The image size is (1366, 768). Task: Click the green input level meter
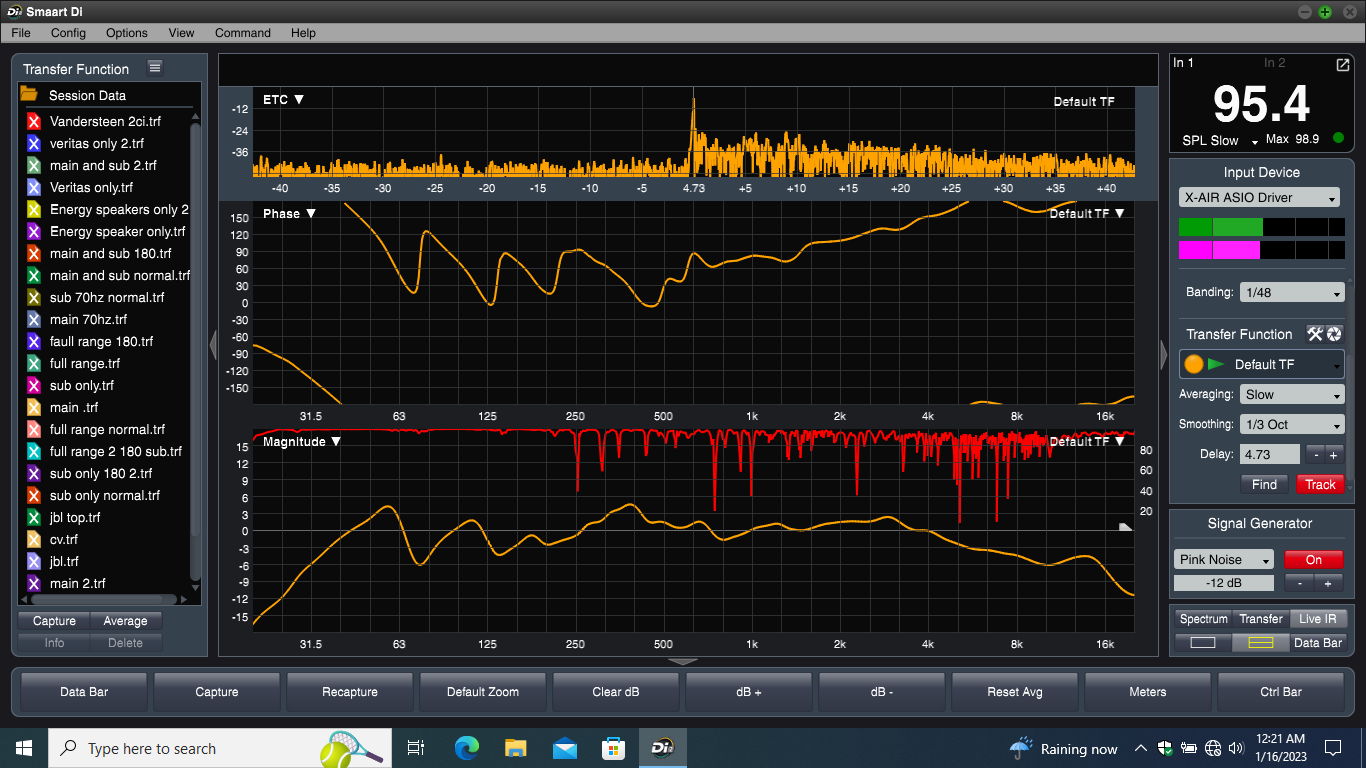pyautogui.click(x=1261, y=227)
